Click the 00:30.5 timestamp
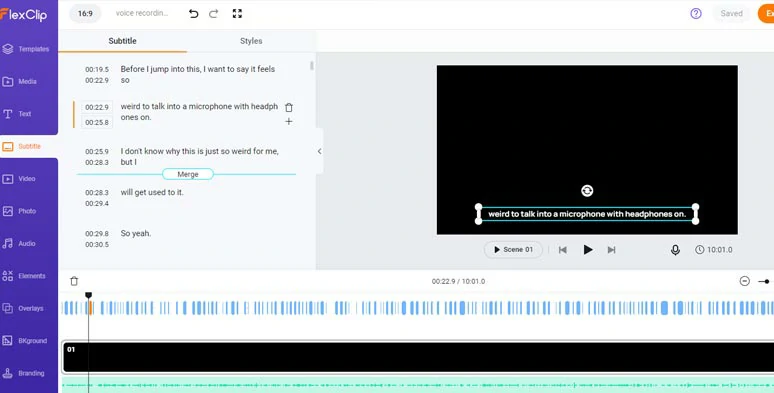The width and height of the screenshot is (774, 393). coord(97,245)
